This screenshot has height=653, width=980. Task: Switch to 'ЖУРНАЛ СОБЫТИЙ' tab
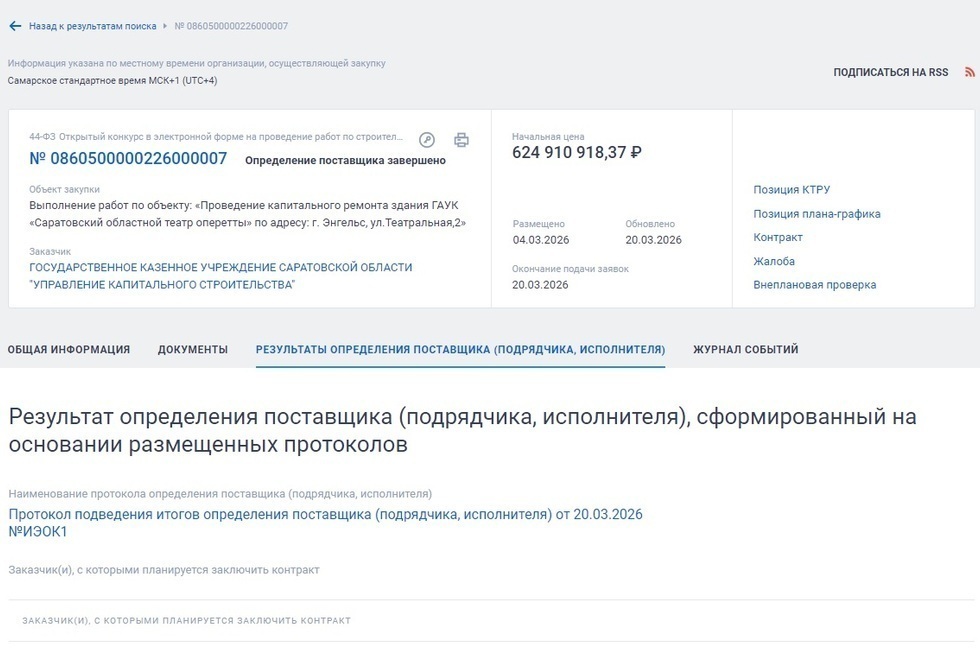[x=745, y=350]
